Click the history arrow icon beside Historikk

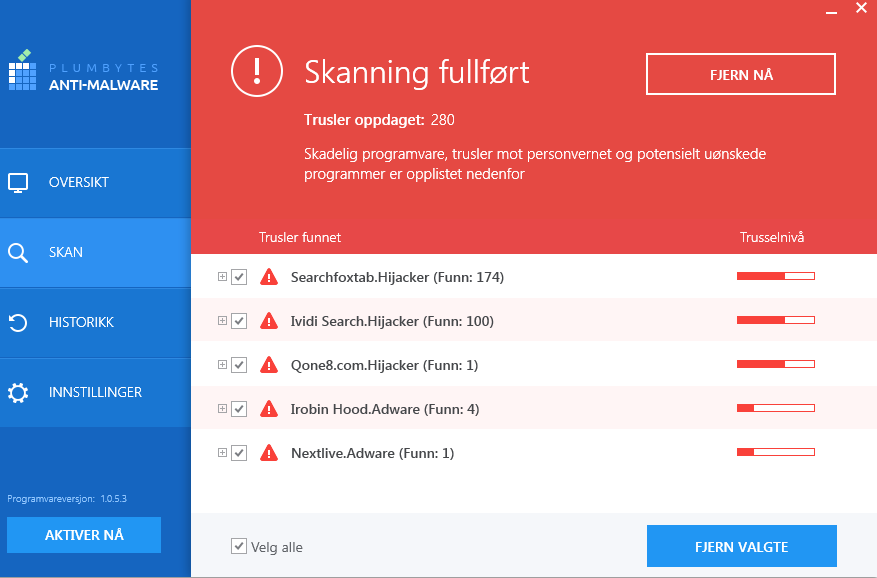[18, 323]
